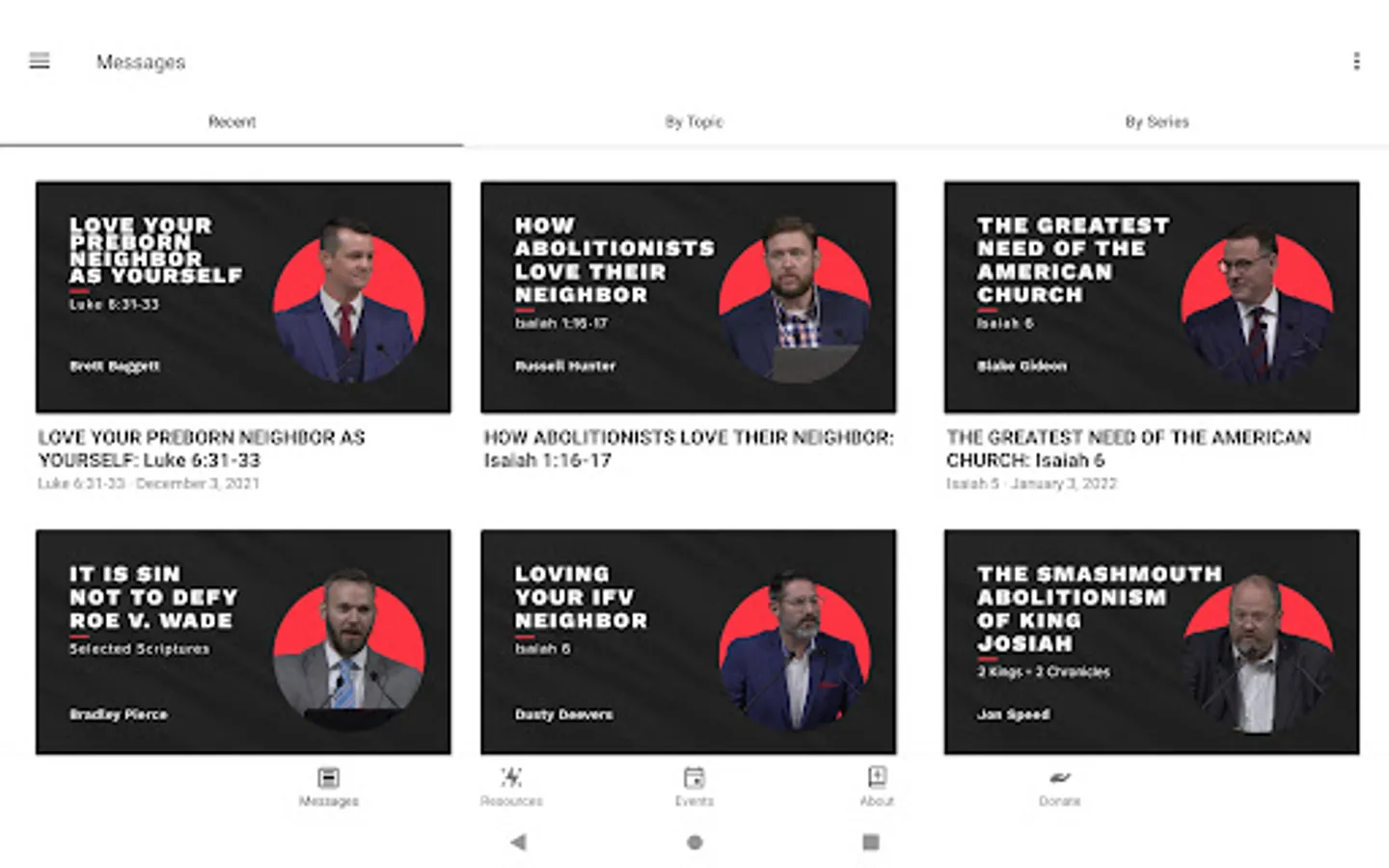Tap the Android home button

pos(694,842)
